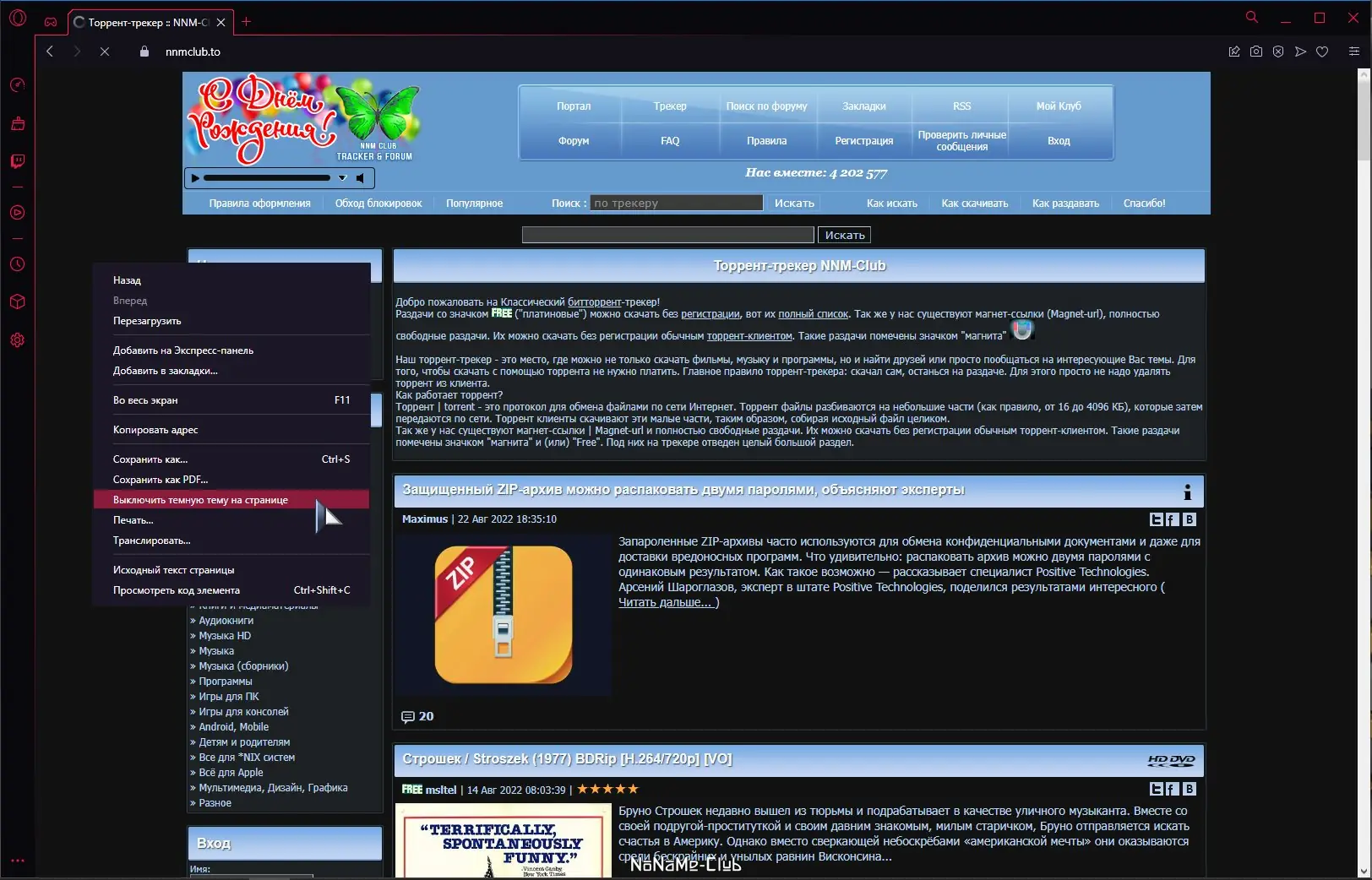Open Поиск по форуму
1372x880 pixels.
coord(766,106)
